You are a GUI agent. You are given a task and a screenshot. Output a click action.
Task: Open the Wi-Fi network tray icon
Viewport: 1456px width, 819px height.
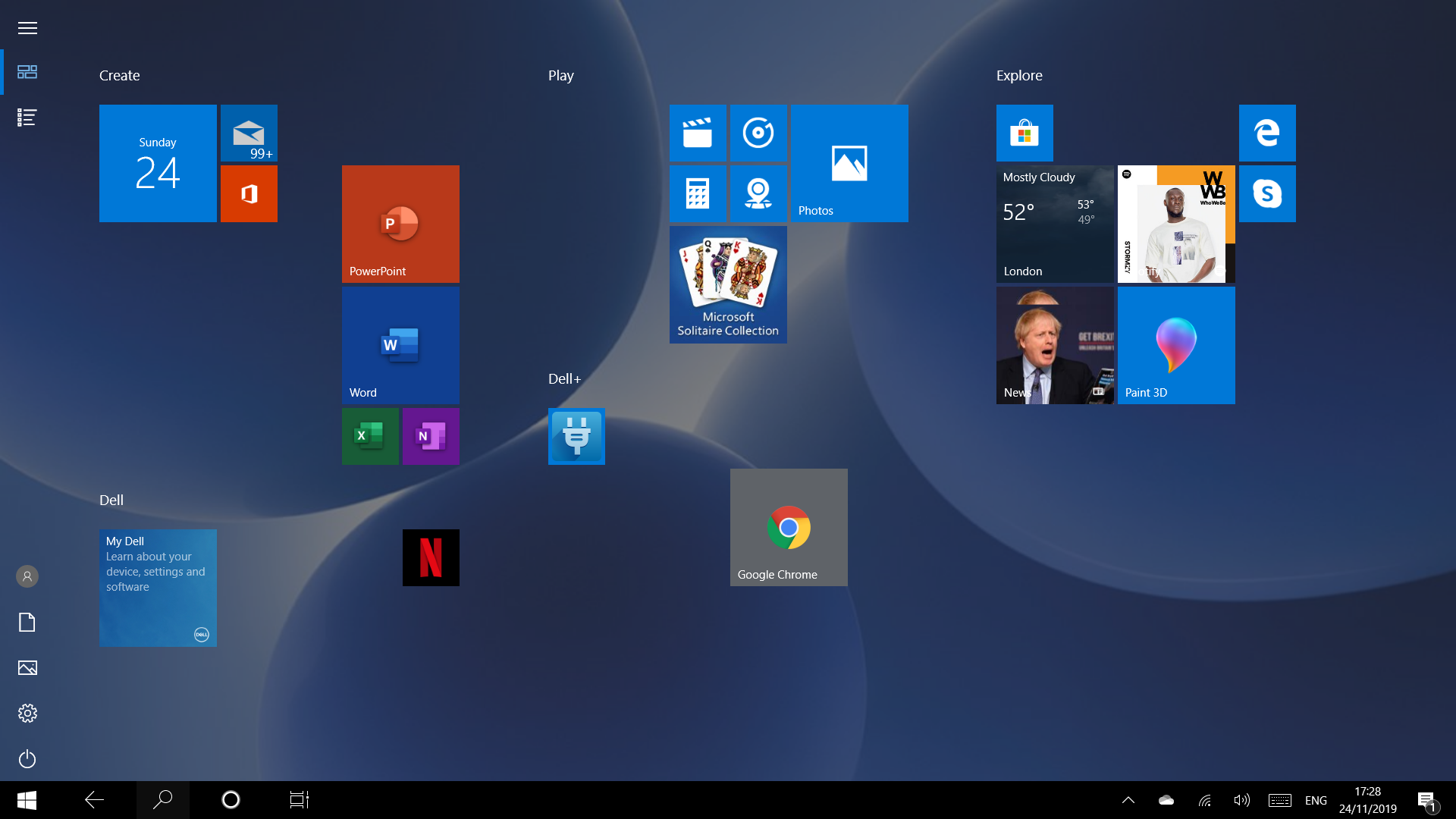click(x=1204, y=800)
